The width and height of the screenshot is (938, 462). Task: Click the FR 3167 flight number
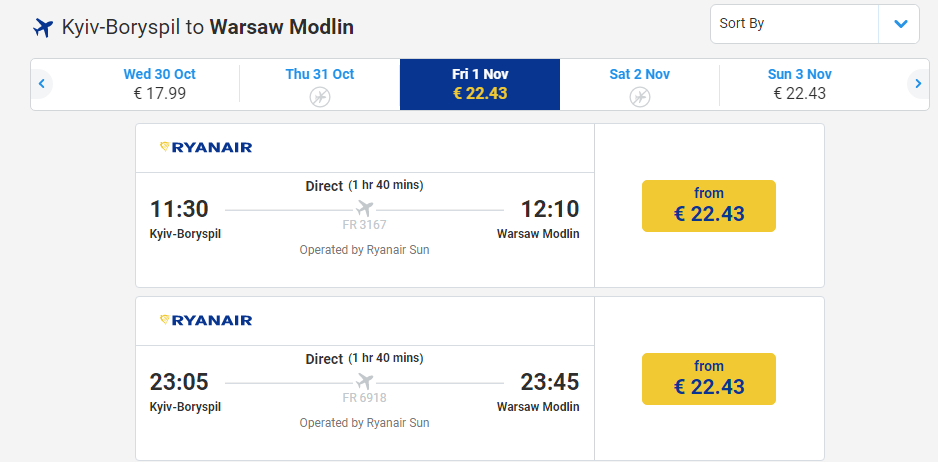(x=364, y=225)
